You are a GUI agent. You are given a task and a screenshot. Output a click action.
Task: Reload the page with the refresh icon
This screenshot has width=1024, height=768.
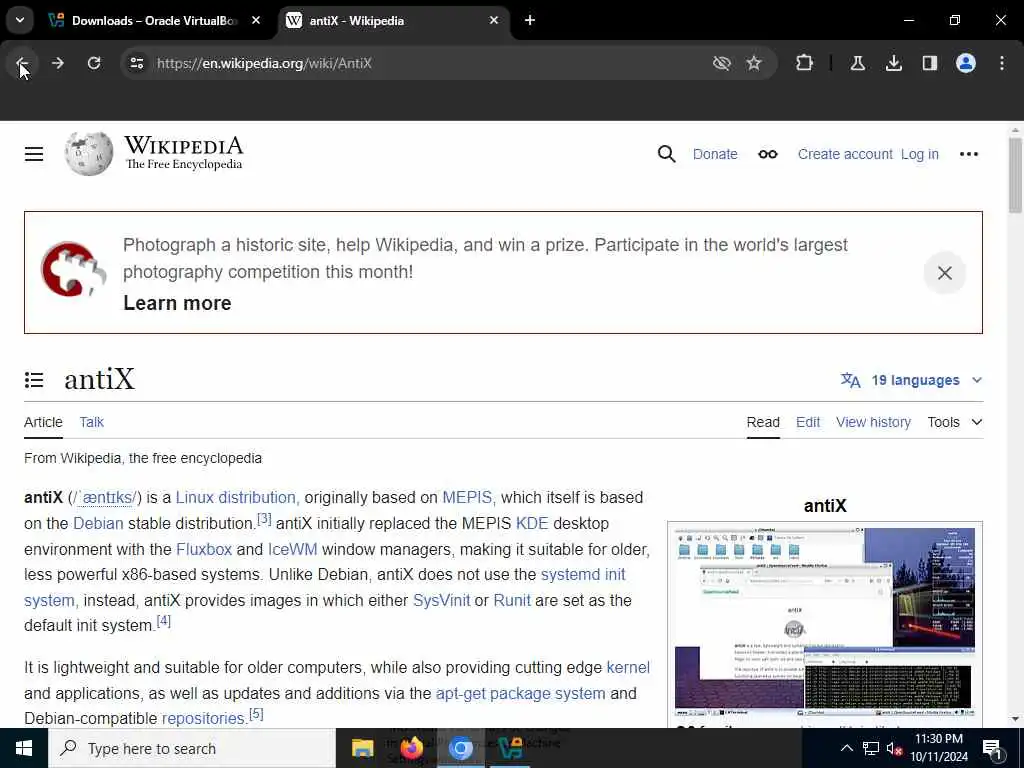[94, 63]
